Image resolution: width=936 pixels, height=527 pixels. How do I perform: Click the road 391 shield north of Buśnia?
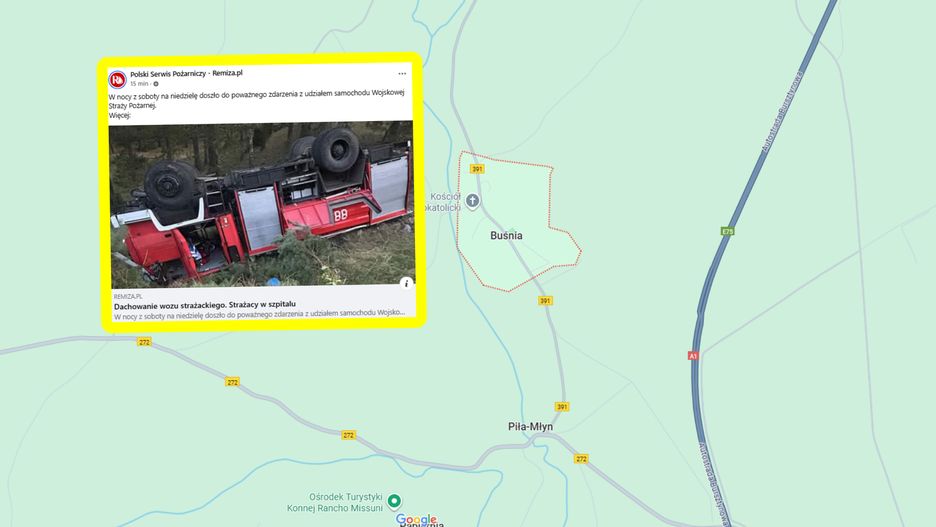click(x=477, y=169)
